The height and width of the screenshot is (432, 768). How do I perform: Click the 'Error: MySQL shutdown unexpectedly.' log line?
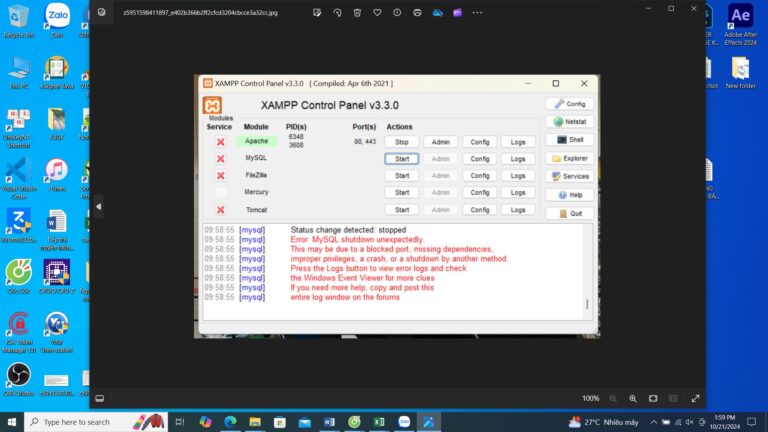(x=357, y=240)
